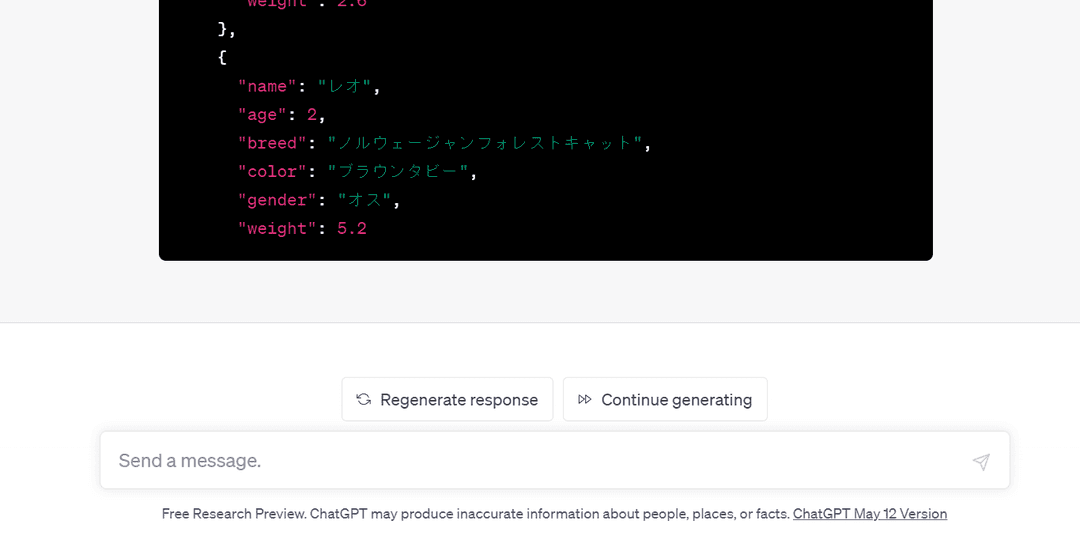The image size is (1080, 535).
Task: Click the "color" key in the JSON
Action: [272, 171]
